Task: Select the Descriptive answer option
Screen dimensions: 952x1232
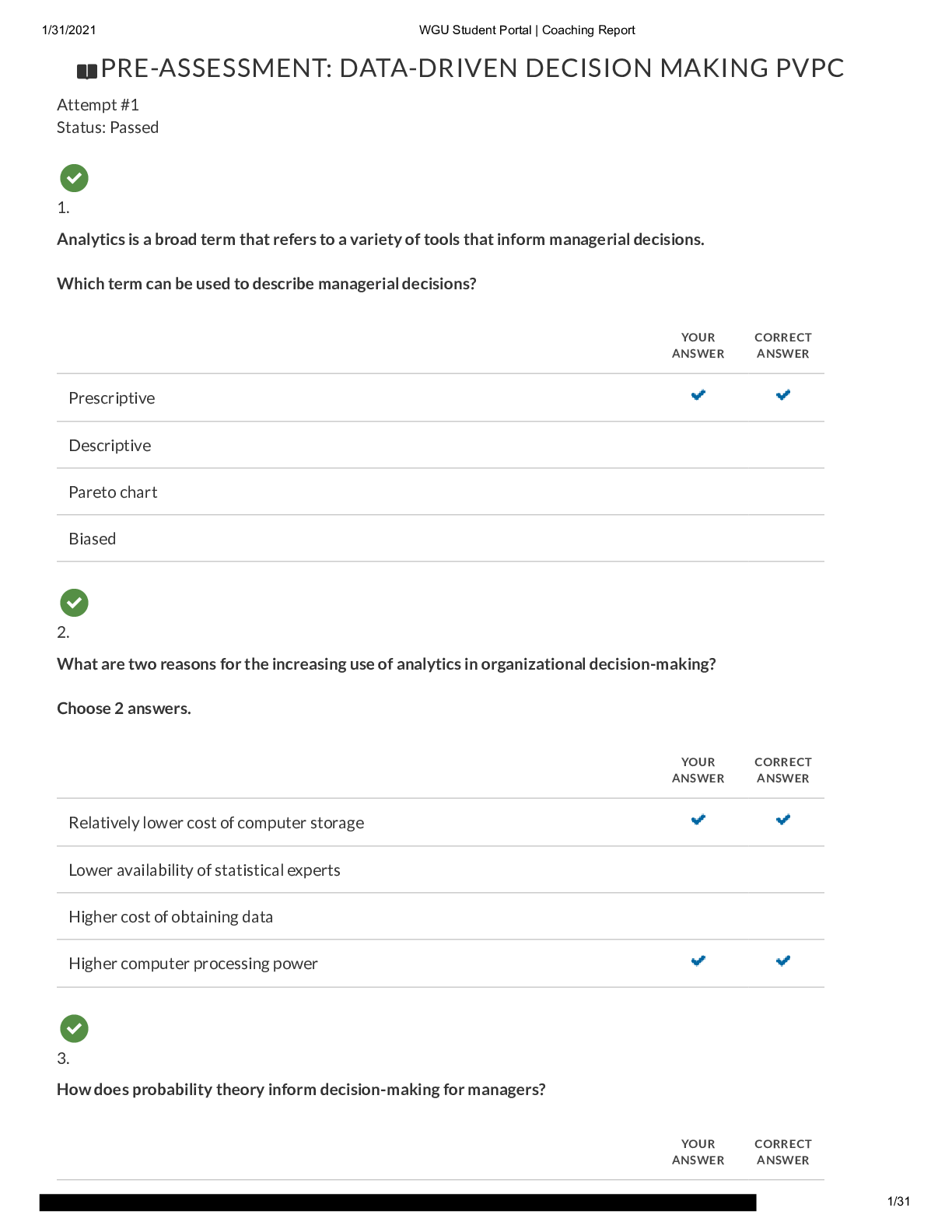Action: tap(110, 446)
